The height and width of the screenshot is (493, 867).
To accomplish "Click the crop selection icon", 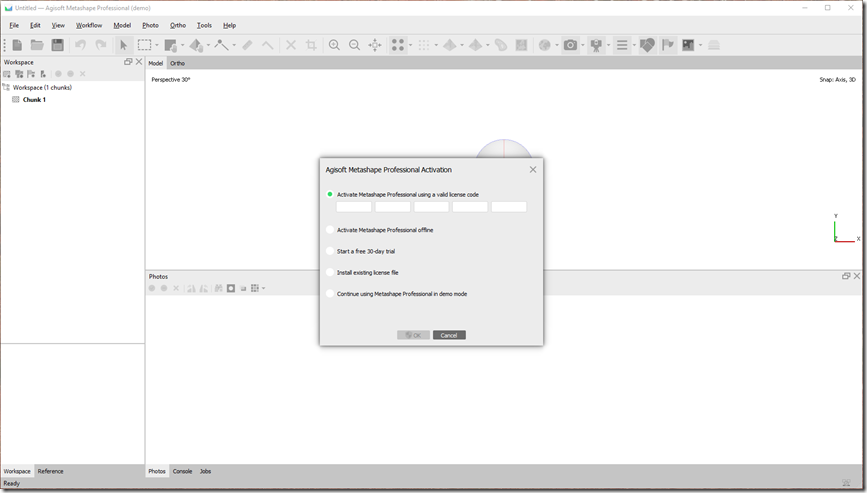I will click(x=311, y=45).
